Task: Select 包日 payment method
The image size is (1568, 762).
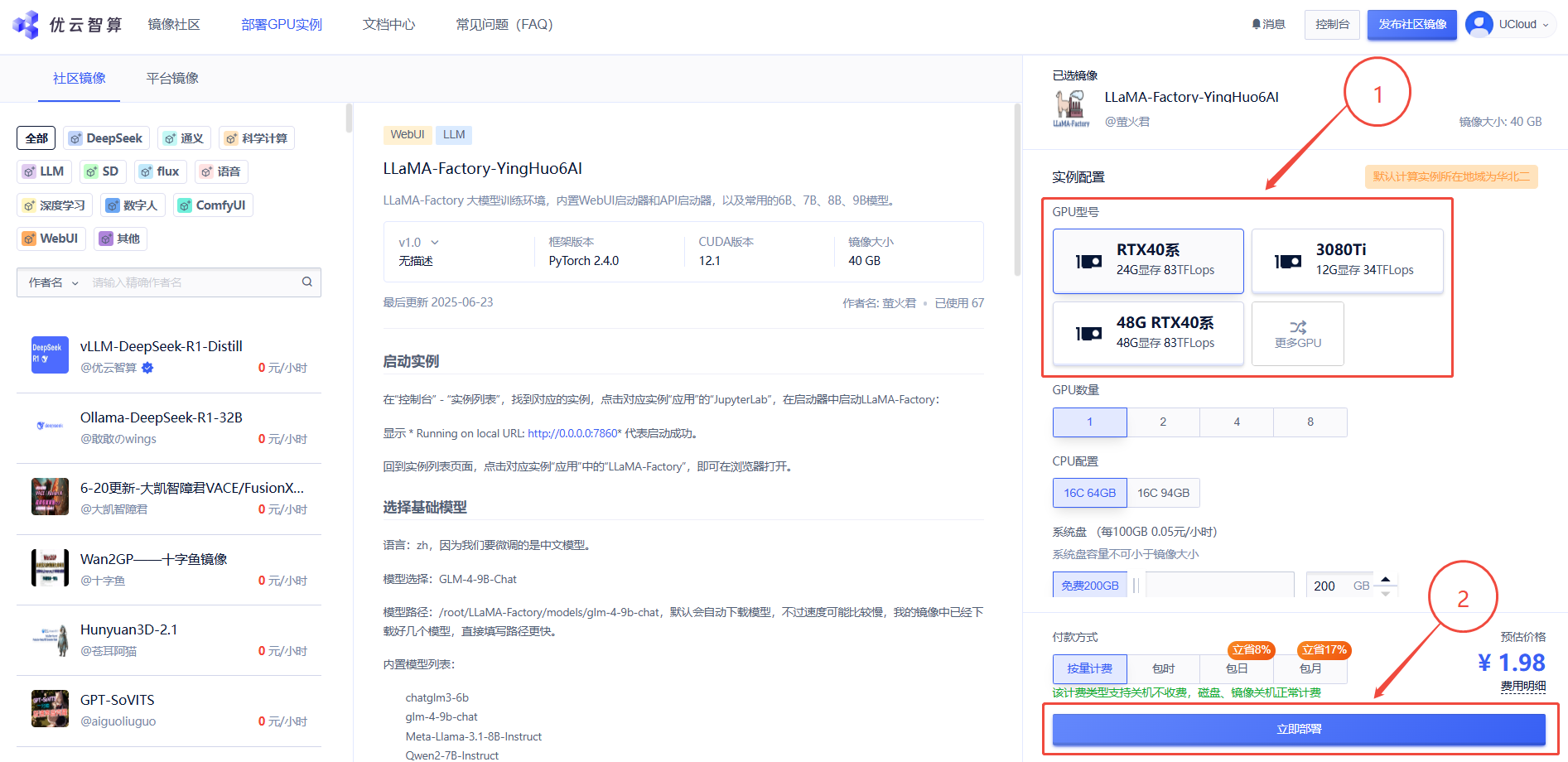Action: click(1237, 668)
